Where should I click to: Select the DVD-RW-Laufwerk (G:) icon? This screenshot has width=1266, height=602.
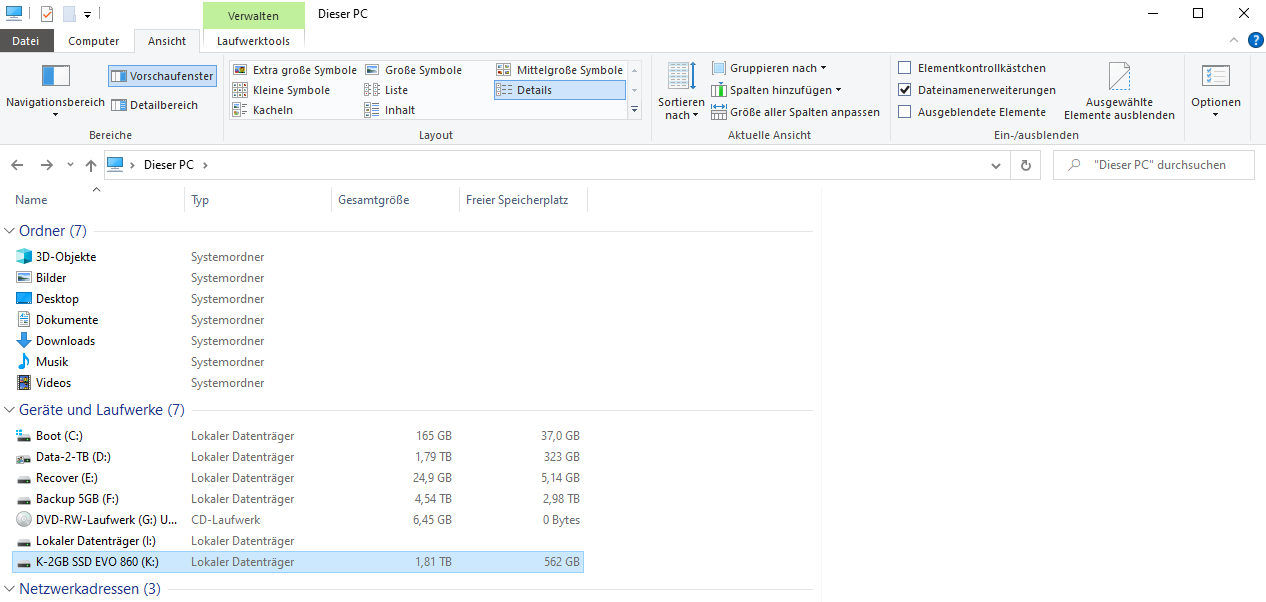(24, 520)
